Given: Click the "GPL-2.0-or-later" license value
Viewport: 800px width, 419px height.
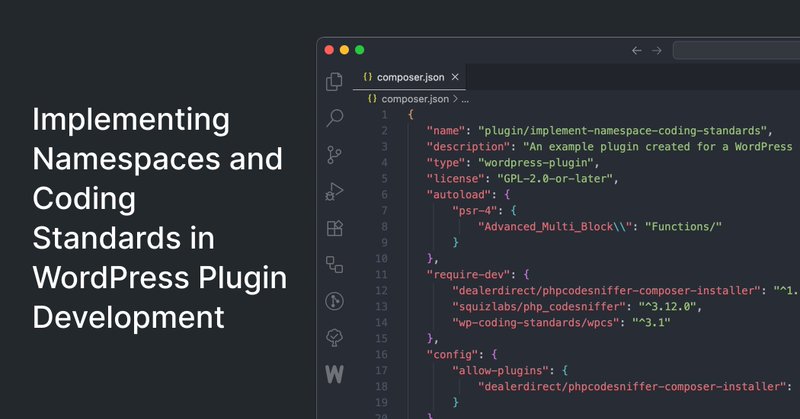Looking at the screenshot, I should pyautogui.click(x=555, y=179).
